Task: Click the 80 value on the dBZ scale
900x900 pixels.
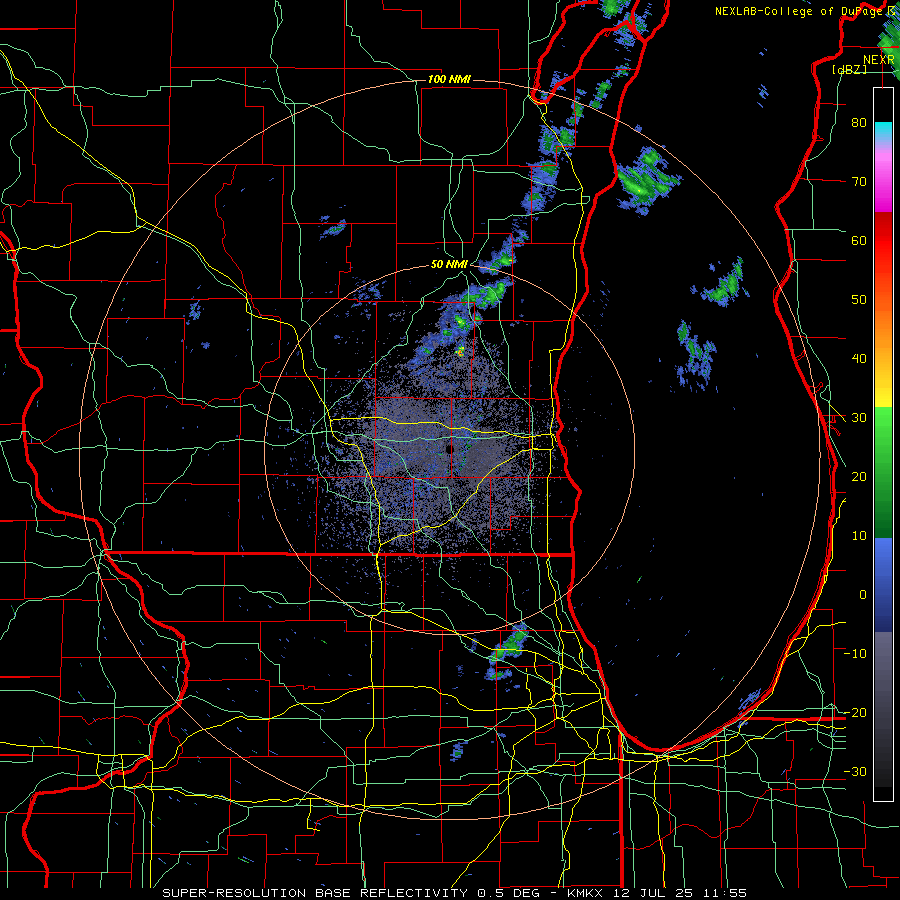Action: [x=859, y=123]
